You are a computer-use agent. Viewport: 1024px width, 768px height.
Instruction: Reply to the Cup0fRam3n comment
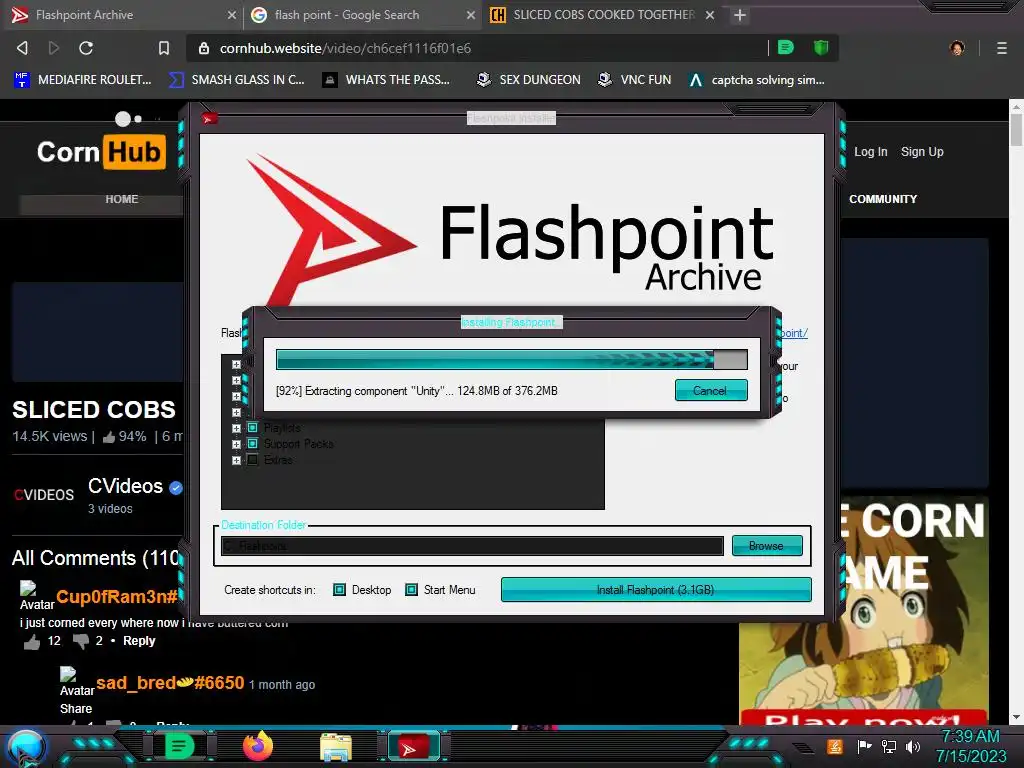tap(139, 641)
